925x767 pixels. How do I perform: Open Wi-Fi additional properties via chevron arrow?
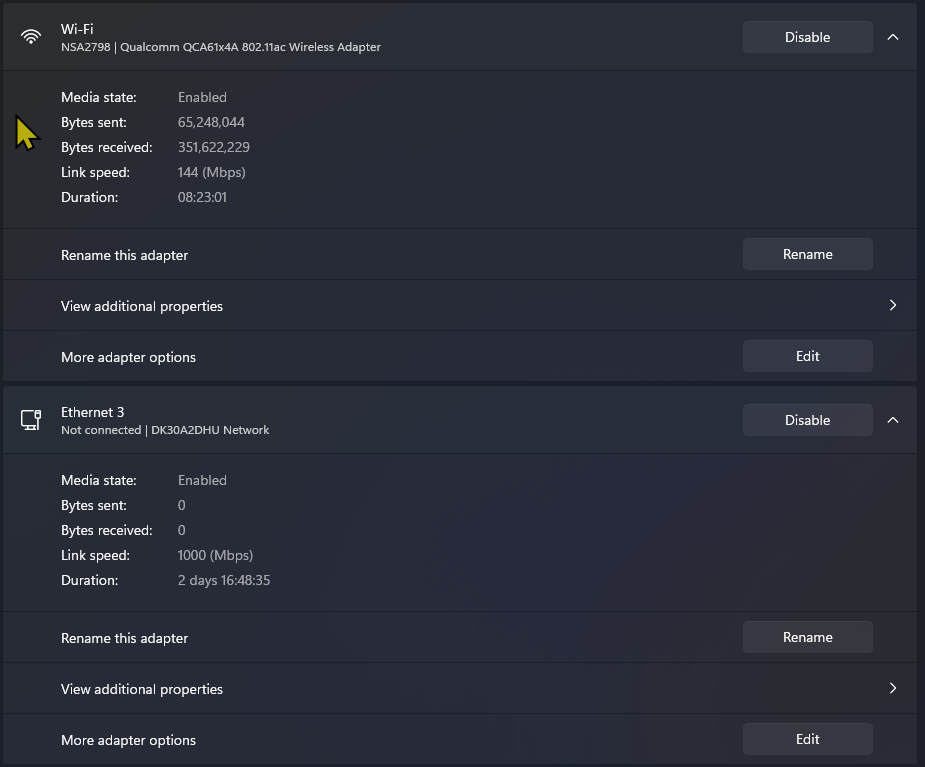pos(893,305)
